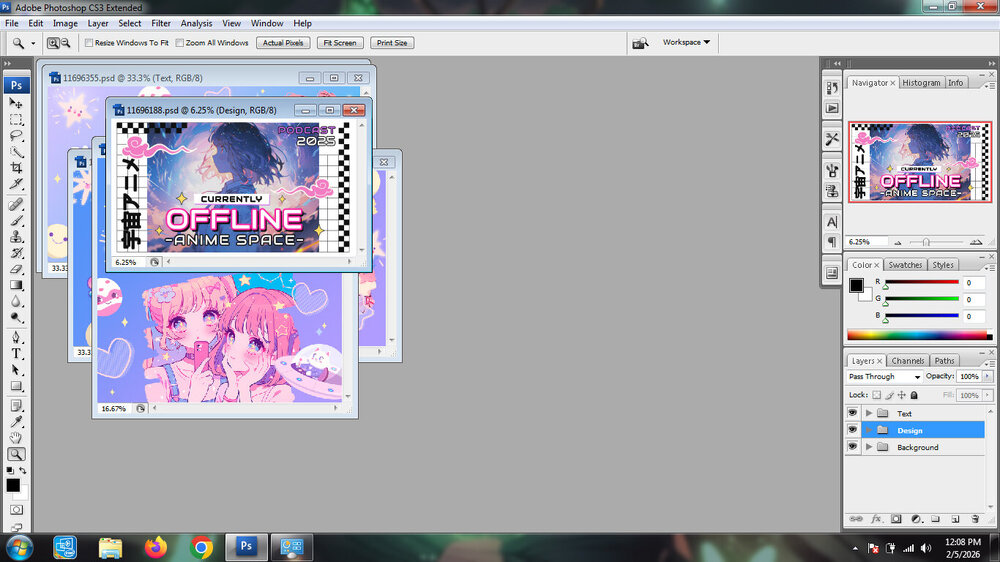Image resolution: width=1000 pixels, height=562 pixels.
Task: Switch to the Swatches tab
Action: pyautogui.click(x=905, y=265)
